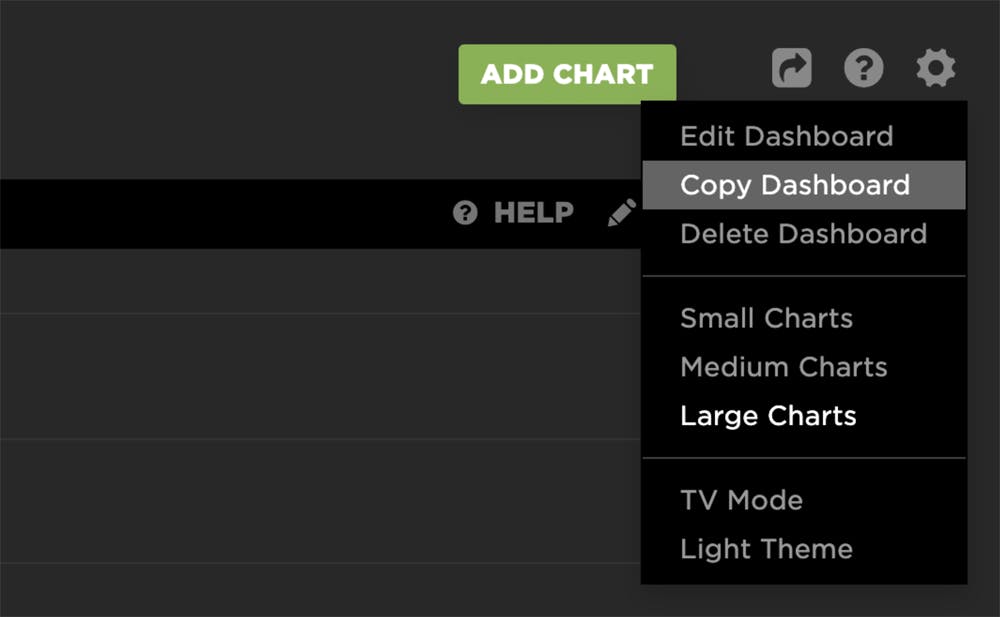Close the settings gear menu
The image size is (1000, 617).
(936, 69)
